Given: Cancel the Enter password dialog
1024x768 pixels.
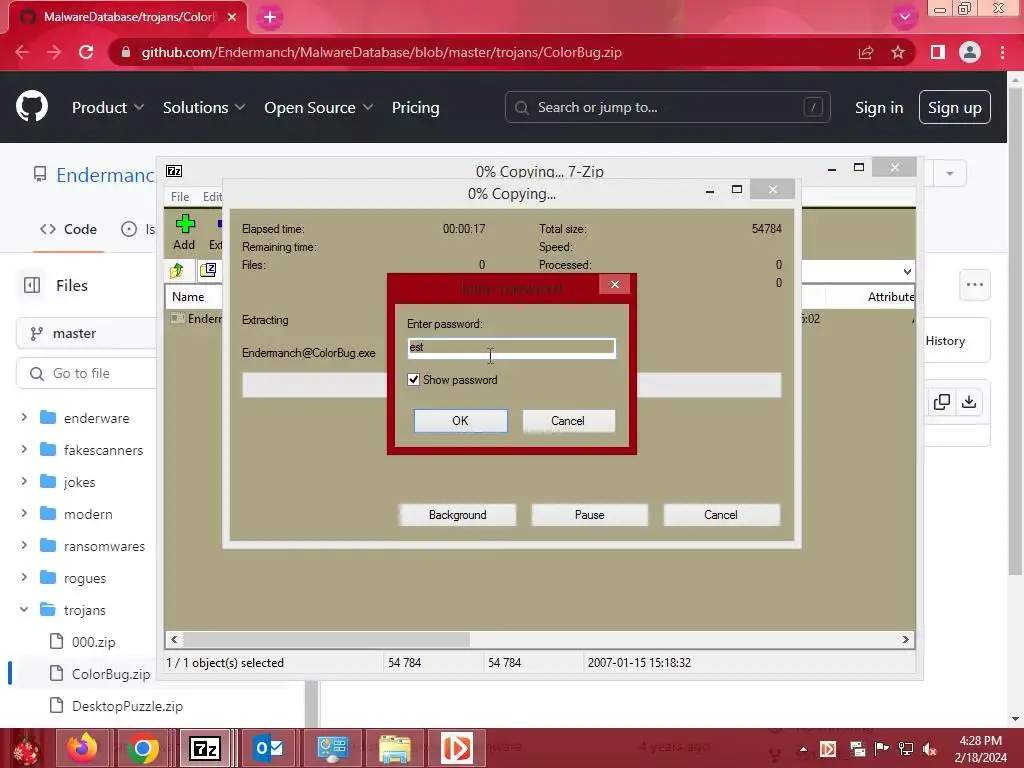Looking at the screenshot, I should pos(568,421).
